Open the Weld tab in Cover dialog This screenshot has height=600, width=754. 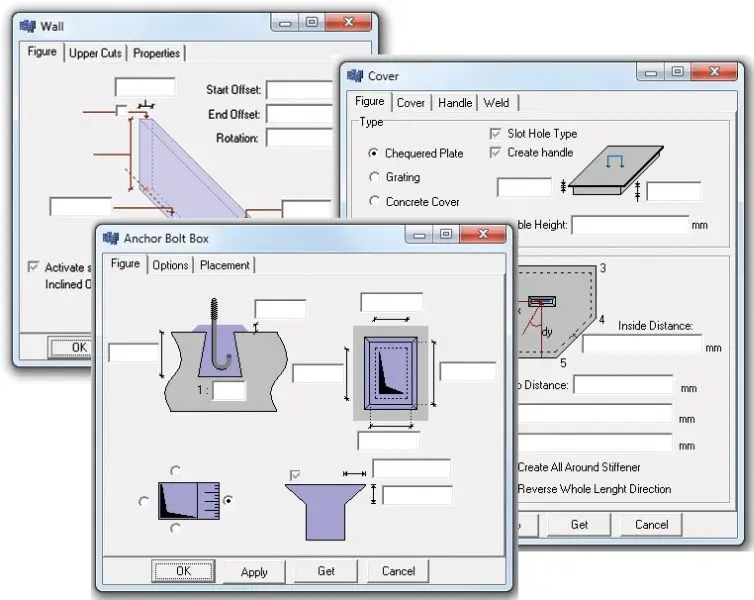496,102
